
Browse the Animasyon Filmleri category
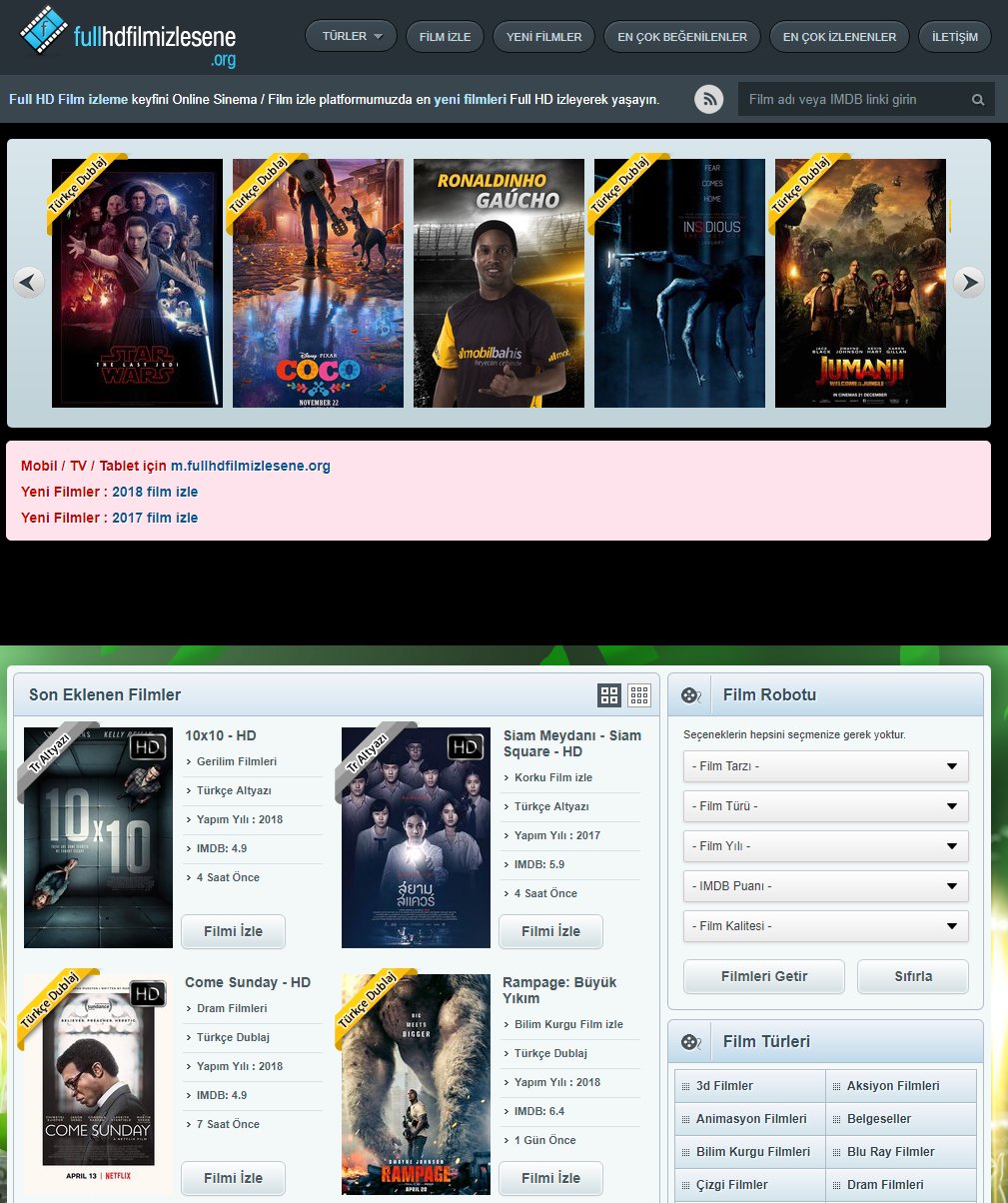[x=751, y=1119]
